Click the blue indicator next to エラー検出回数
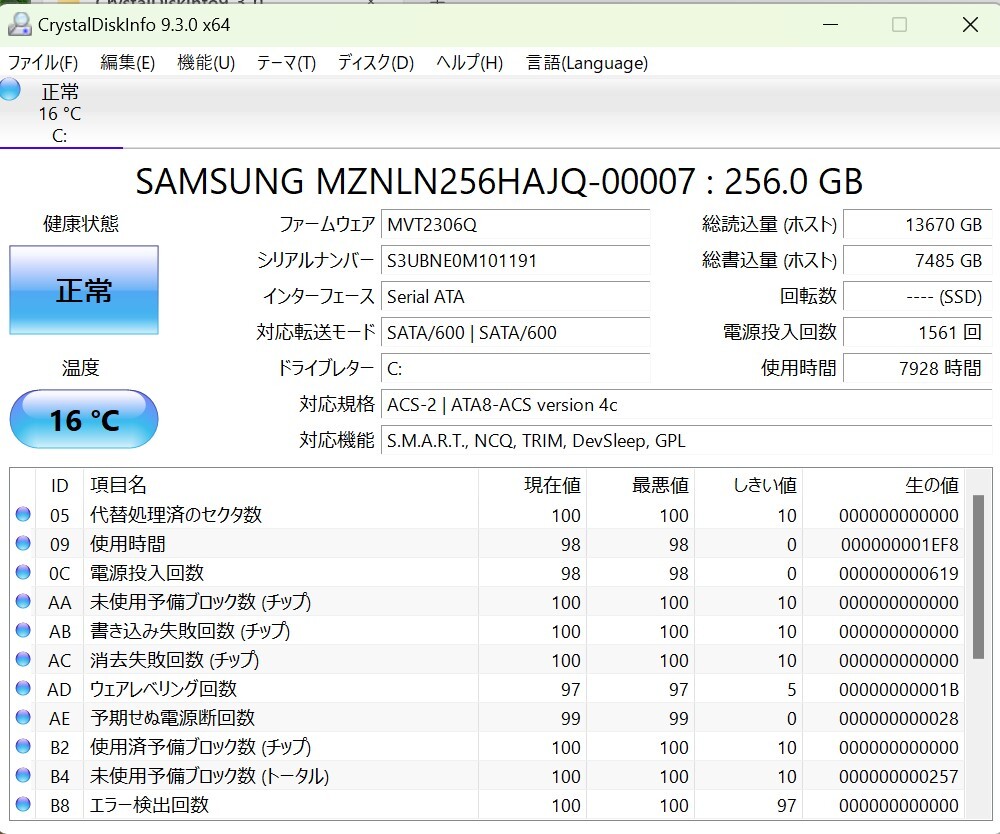The width and height of the screenshot is (1000, 834). point(24,805)
